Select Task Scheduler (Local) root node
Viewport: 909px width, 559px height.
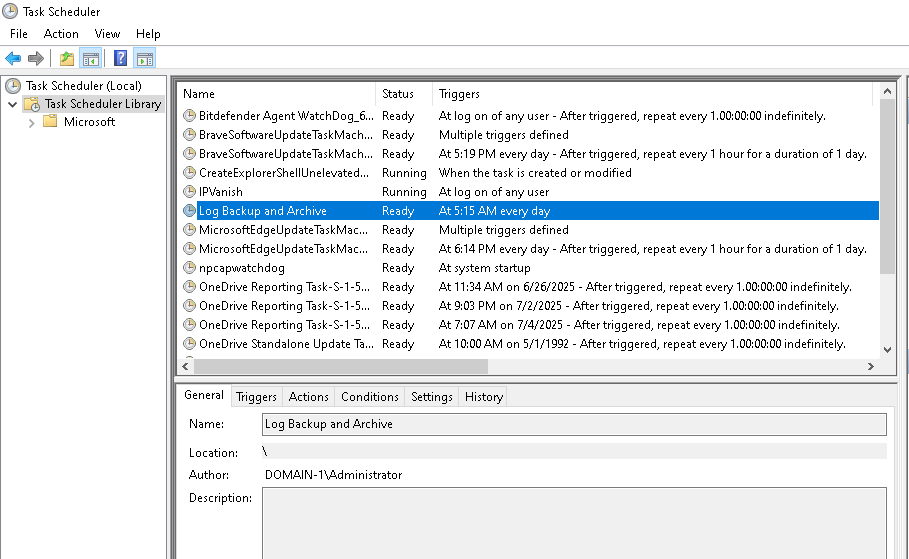coord(83,86)
